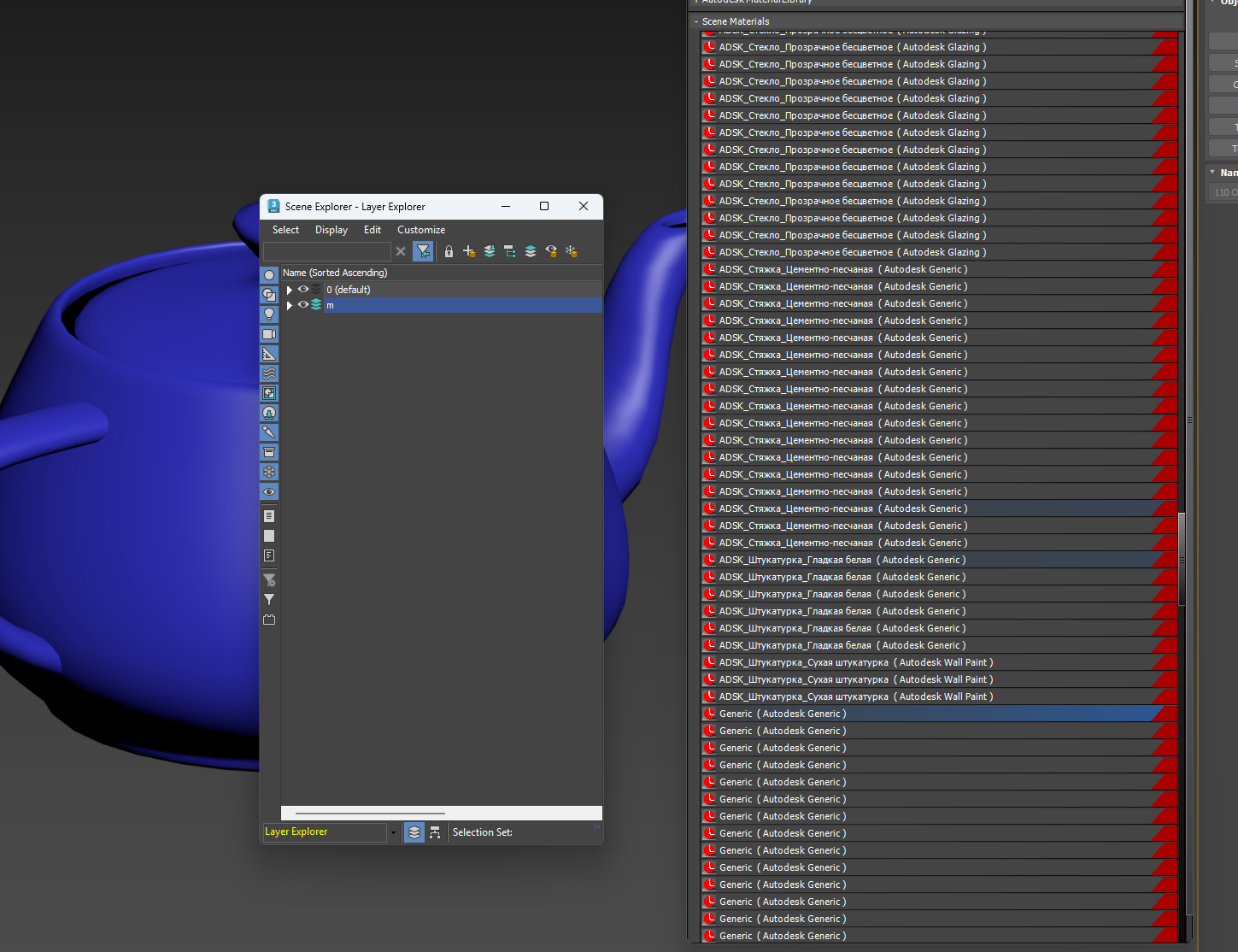Click the castle-shaped icon at the sidebar bottom
Image resolution: width=1238 pixels, height=952 pixels.
click(269, 620)
